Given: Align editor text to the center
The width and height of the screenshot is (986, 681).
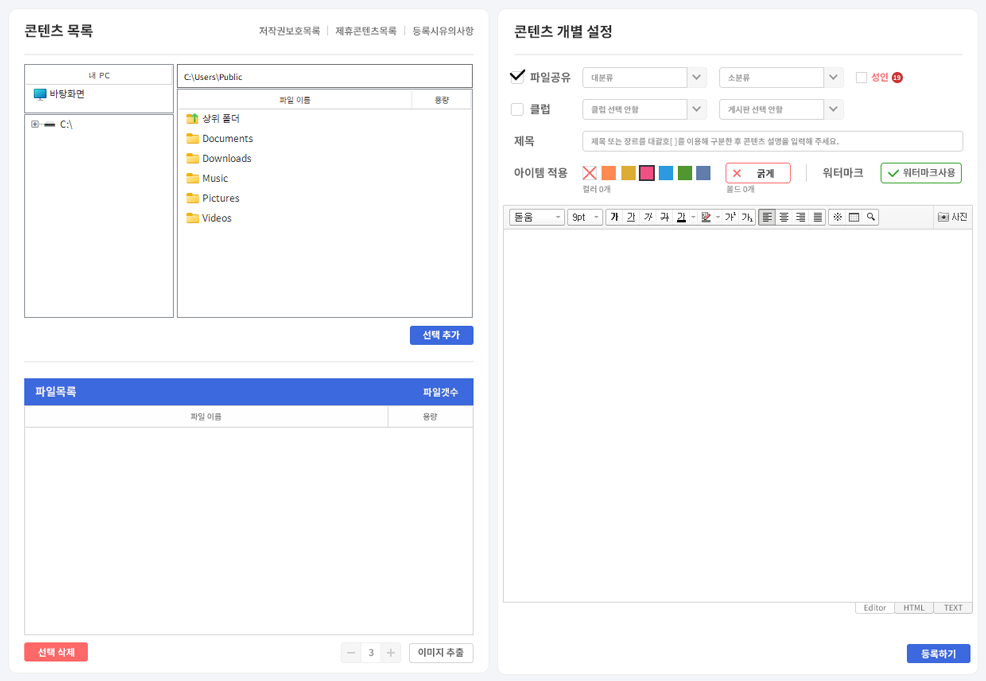Looking at the screenshot, I should [x=784, y=217].
